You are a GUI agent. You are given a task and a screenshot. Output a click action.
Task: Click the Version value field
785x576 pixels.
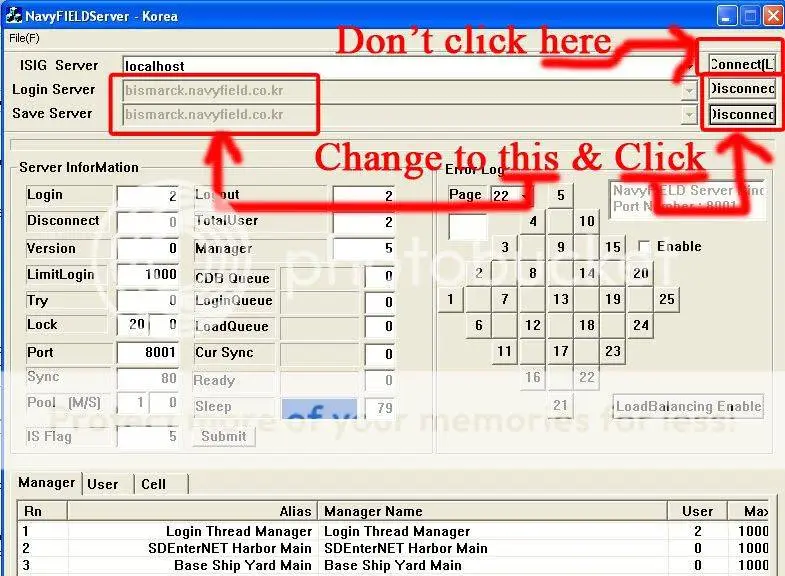pyautogui.click(x=148, y=248)
